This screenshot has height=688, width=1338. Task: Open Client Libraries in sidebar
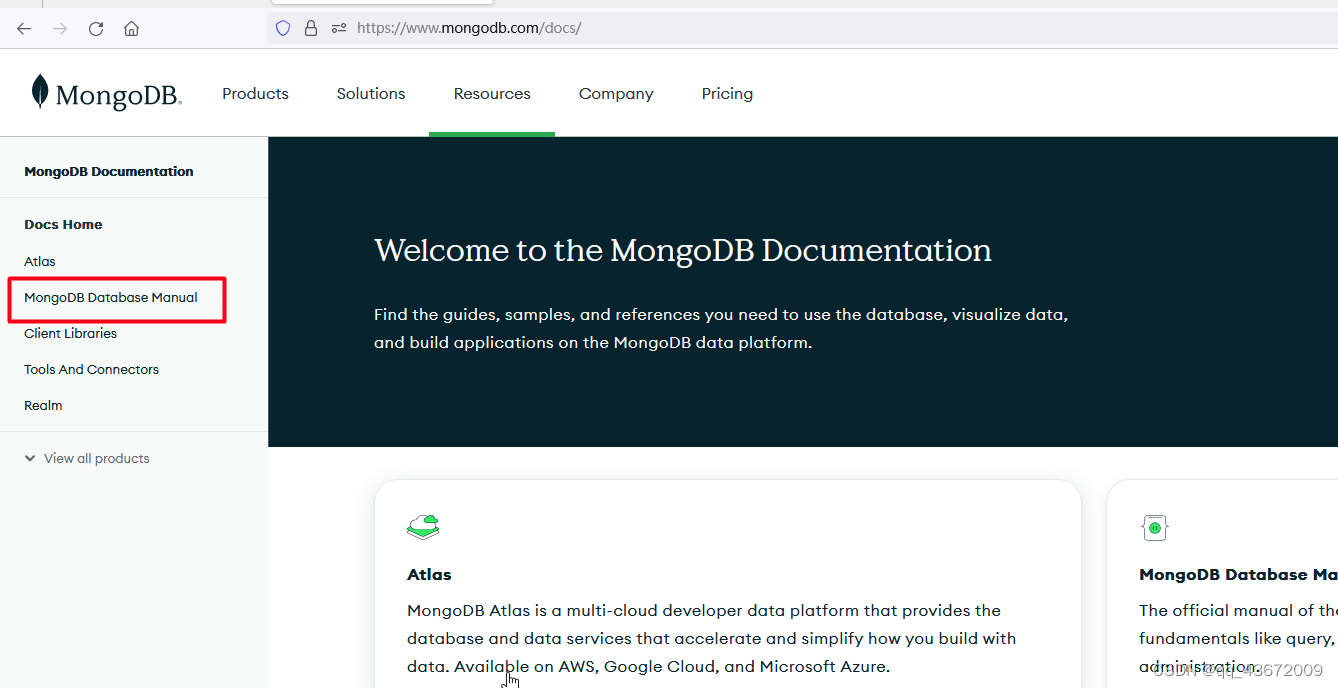pyautogui.click(x=70, y=333)
